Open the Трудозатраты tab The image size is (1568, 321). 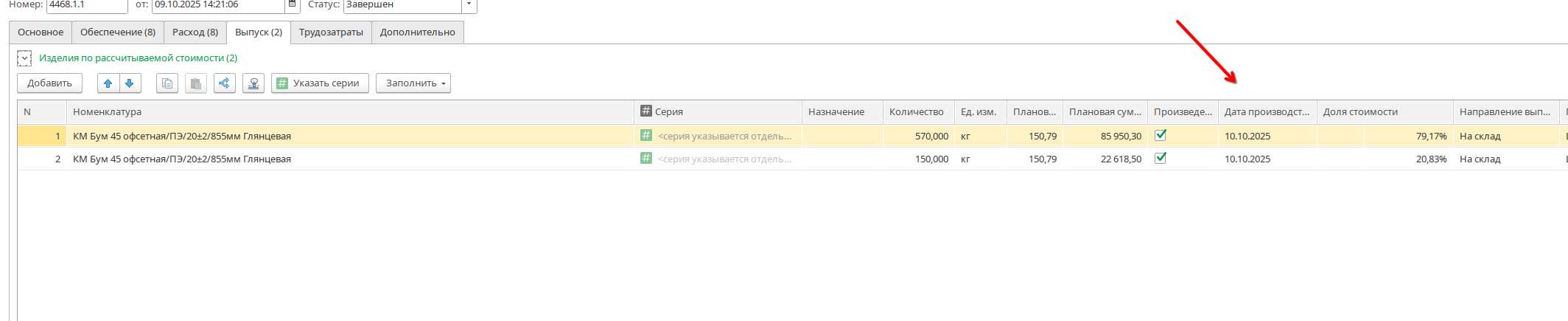(x=331, y=32)
